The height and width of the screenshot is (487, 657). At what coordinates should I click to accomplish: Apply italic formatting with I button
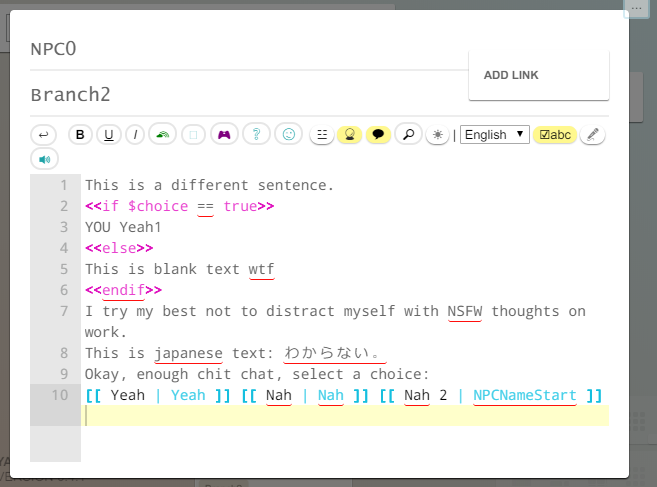point(135,135)
